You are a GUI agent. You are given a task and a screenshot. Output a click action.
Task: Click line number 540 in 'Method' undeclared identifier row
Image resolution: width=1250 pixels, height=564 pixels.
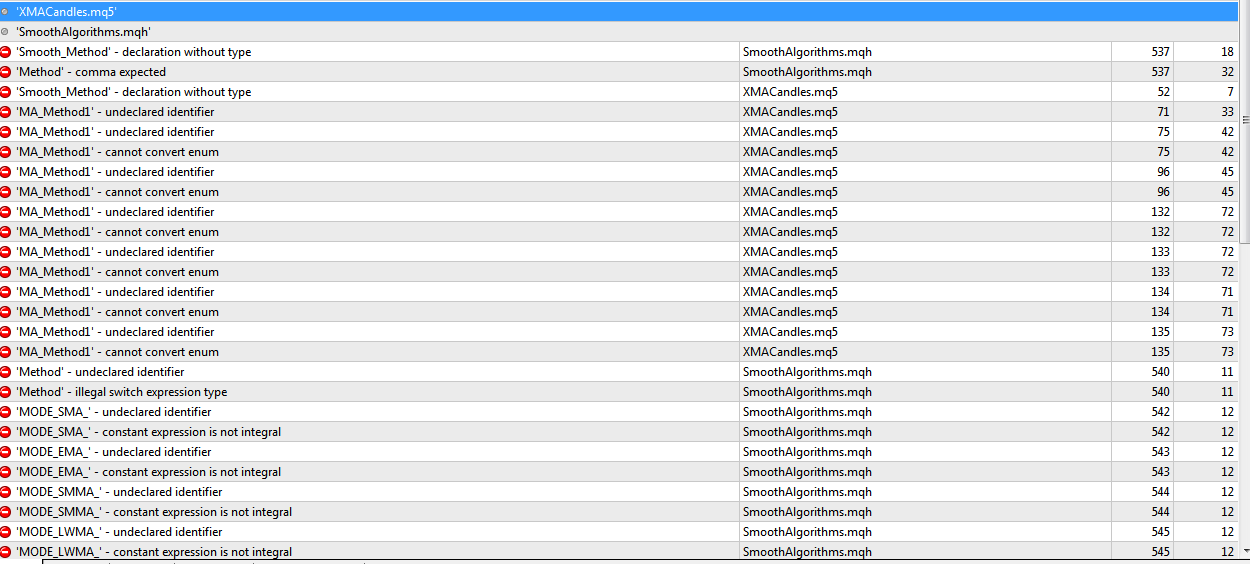[x=1160, y=371]
